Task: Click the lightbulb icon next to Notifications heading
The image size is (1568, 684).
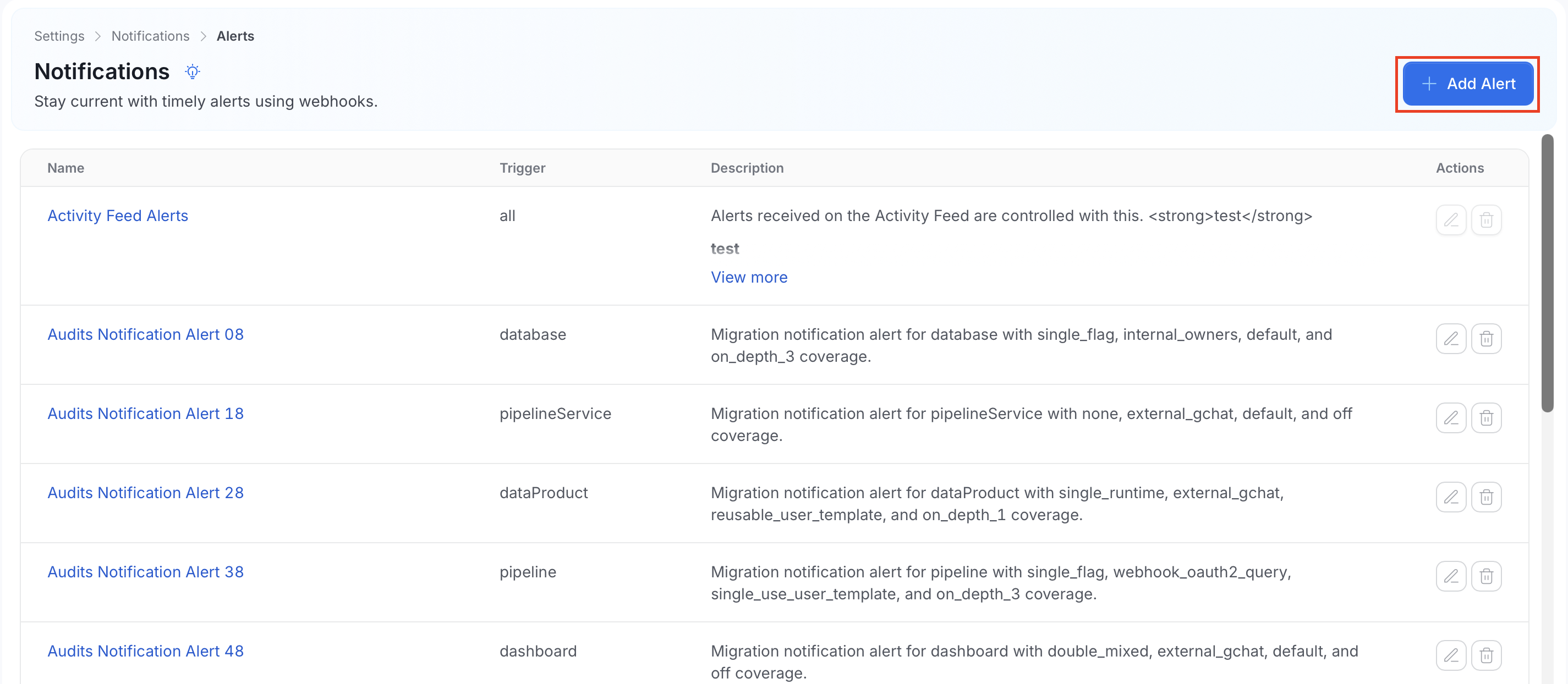Action: (193, 72)
